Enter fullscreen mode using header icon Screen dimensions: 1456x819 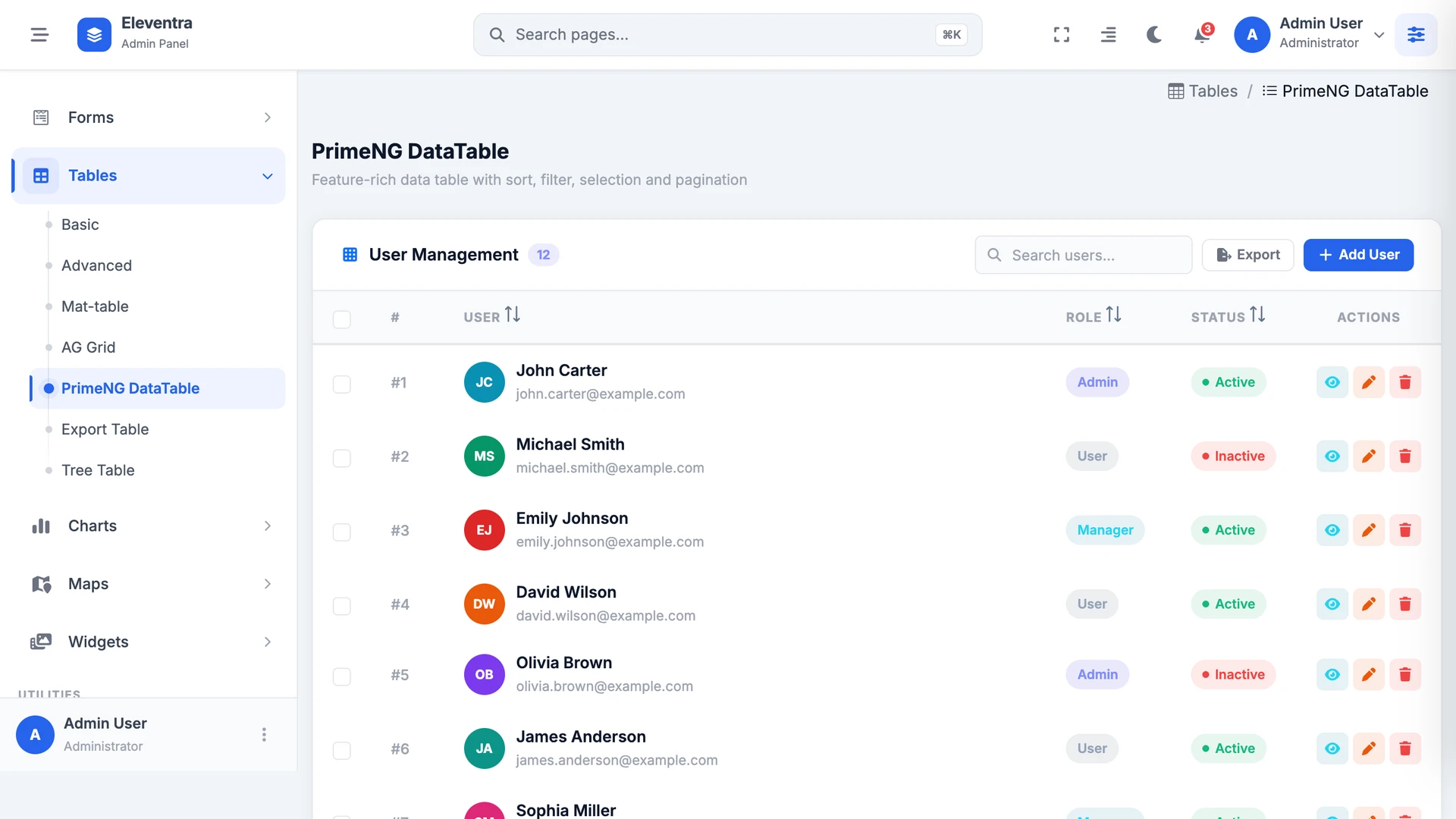click(1062, 35)
